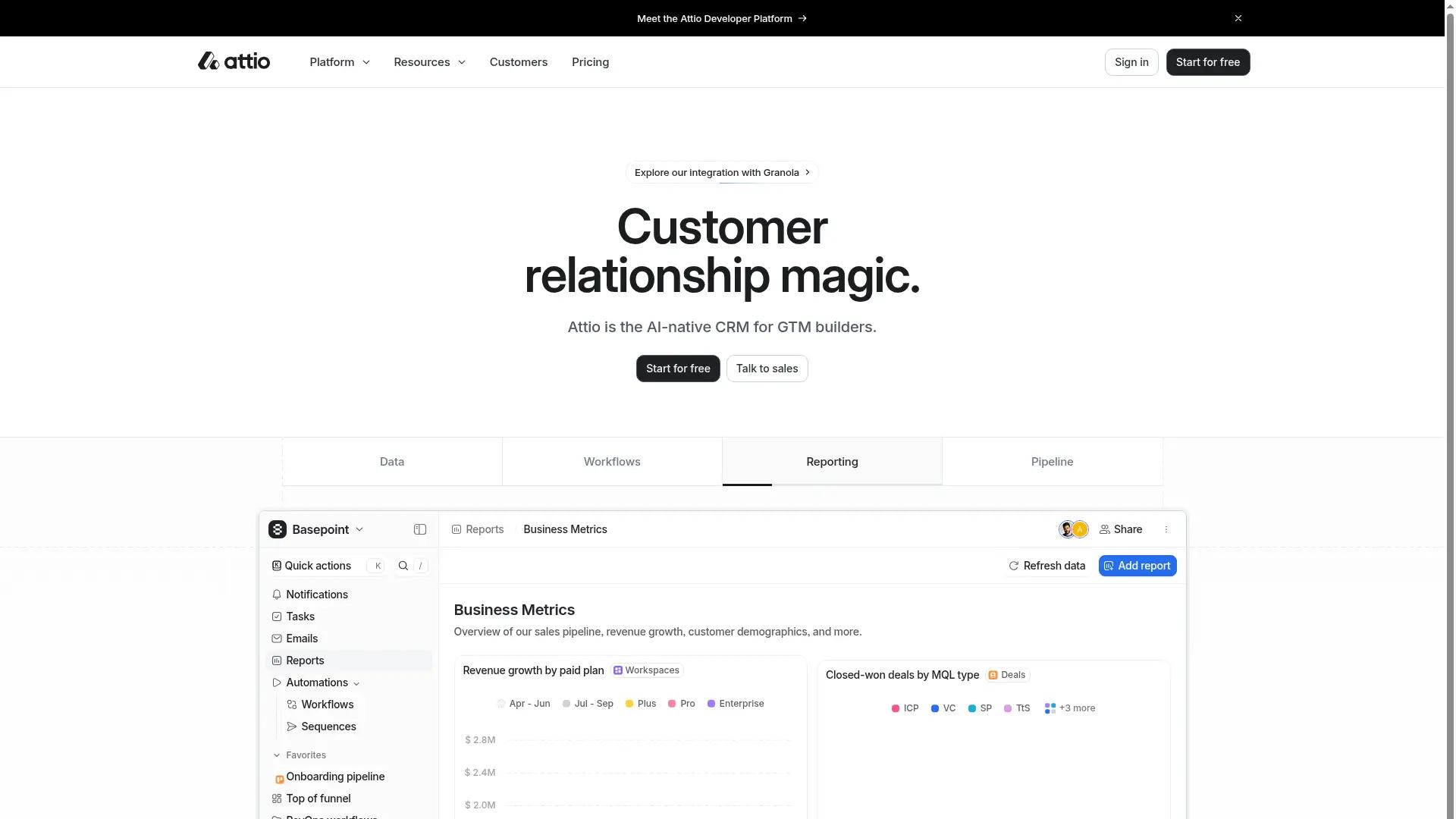Toggle the sidebar collapse icon next to Basepoint

[419, 529]
